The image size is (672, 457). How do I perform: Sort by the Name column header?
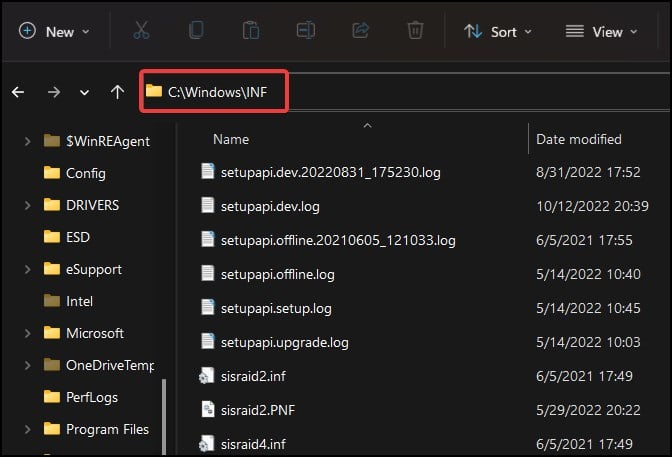231,139
